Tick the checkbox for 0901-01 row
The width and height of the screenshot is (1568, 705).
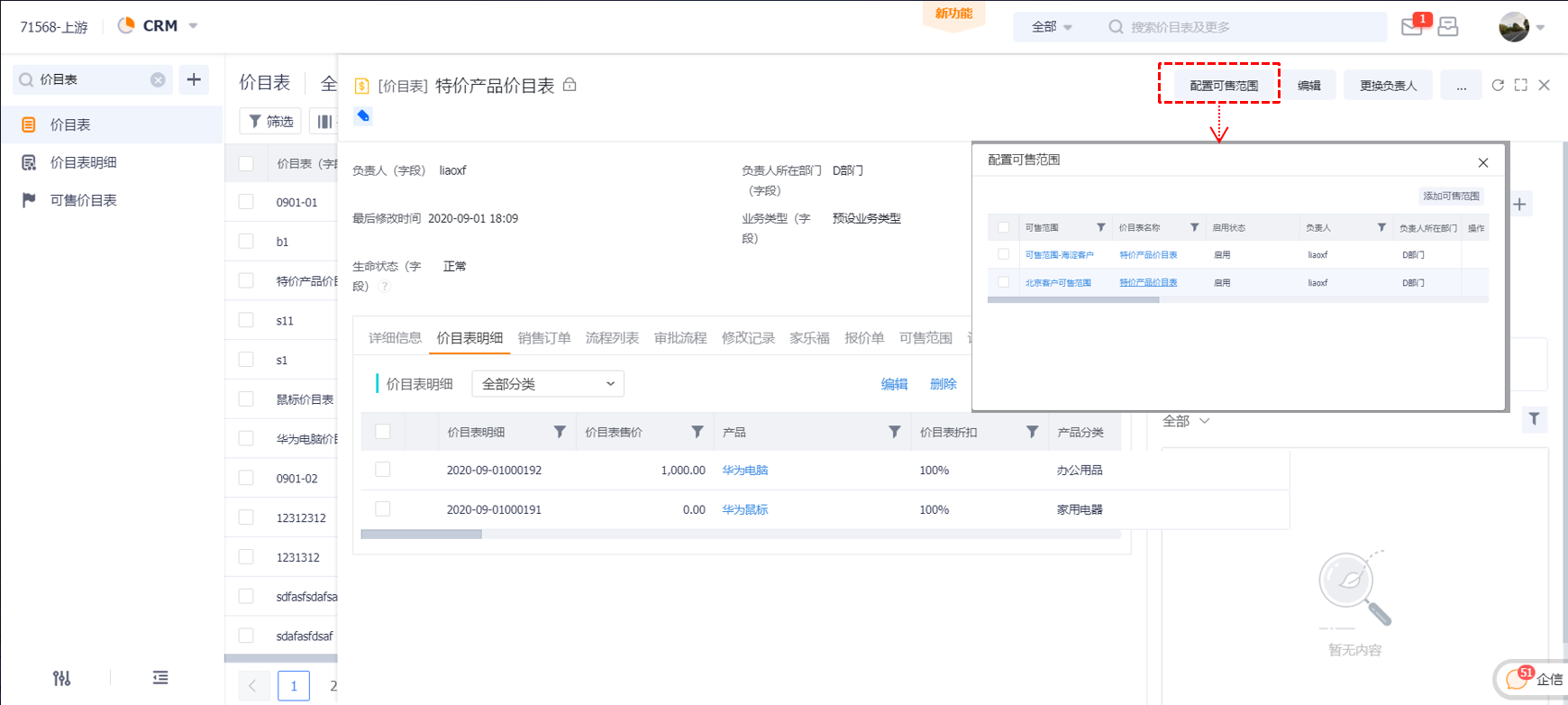tap(246, 202)
